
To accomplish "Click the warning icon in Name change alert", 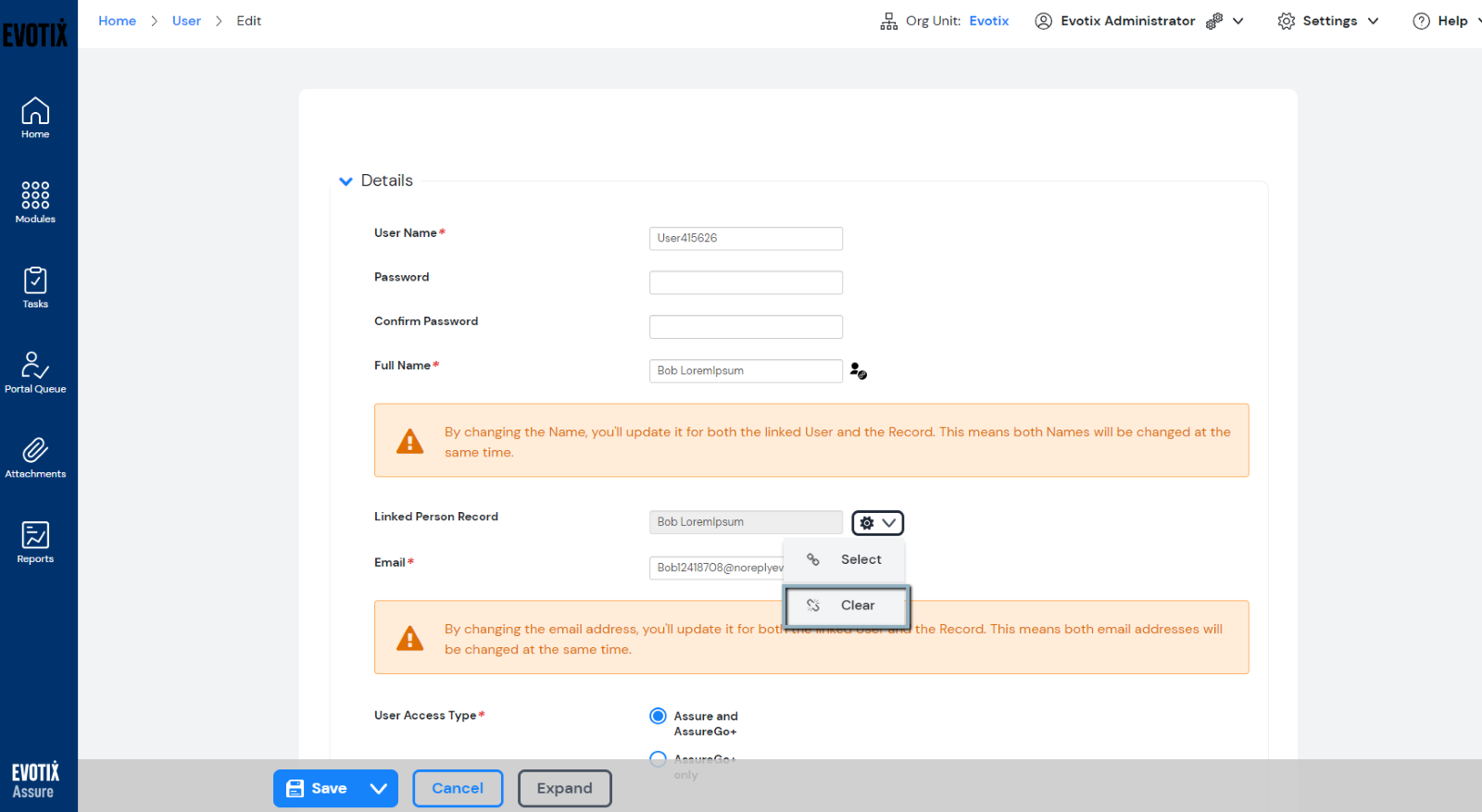I will (410, 442).
